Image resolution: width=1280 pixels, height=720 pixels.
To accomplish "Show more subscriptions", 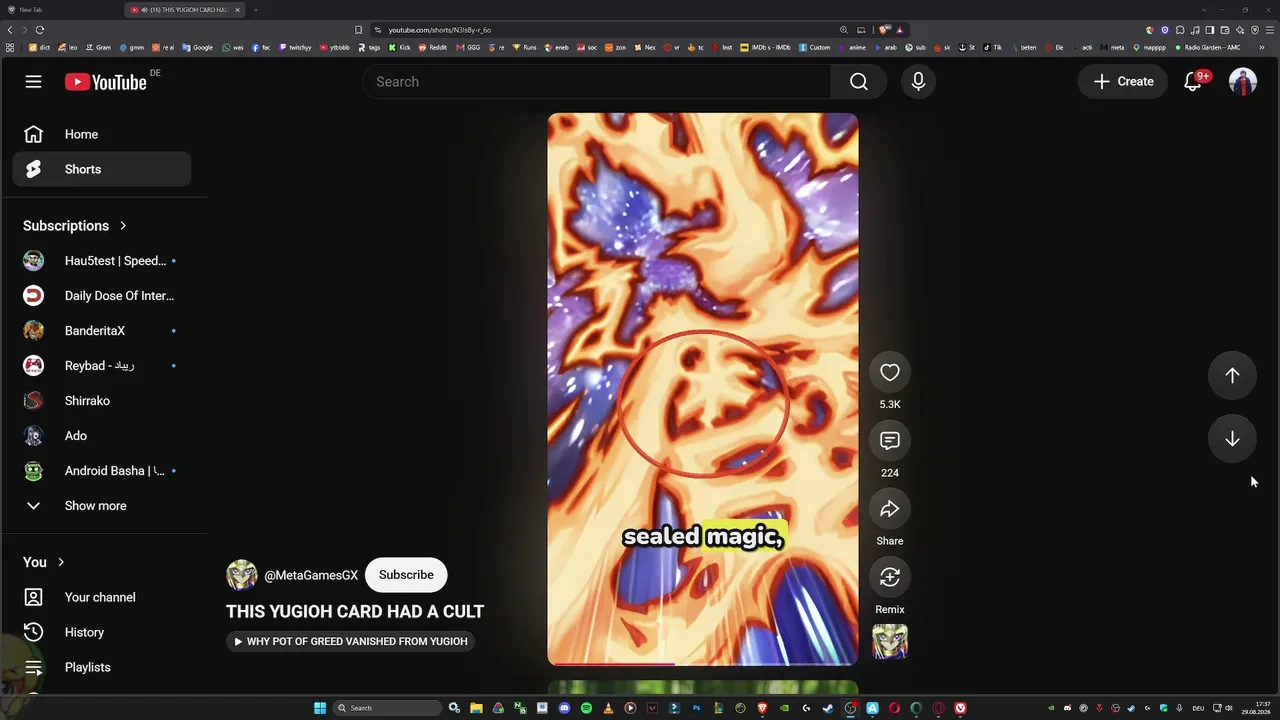I will tap(102, 506).
